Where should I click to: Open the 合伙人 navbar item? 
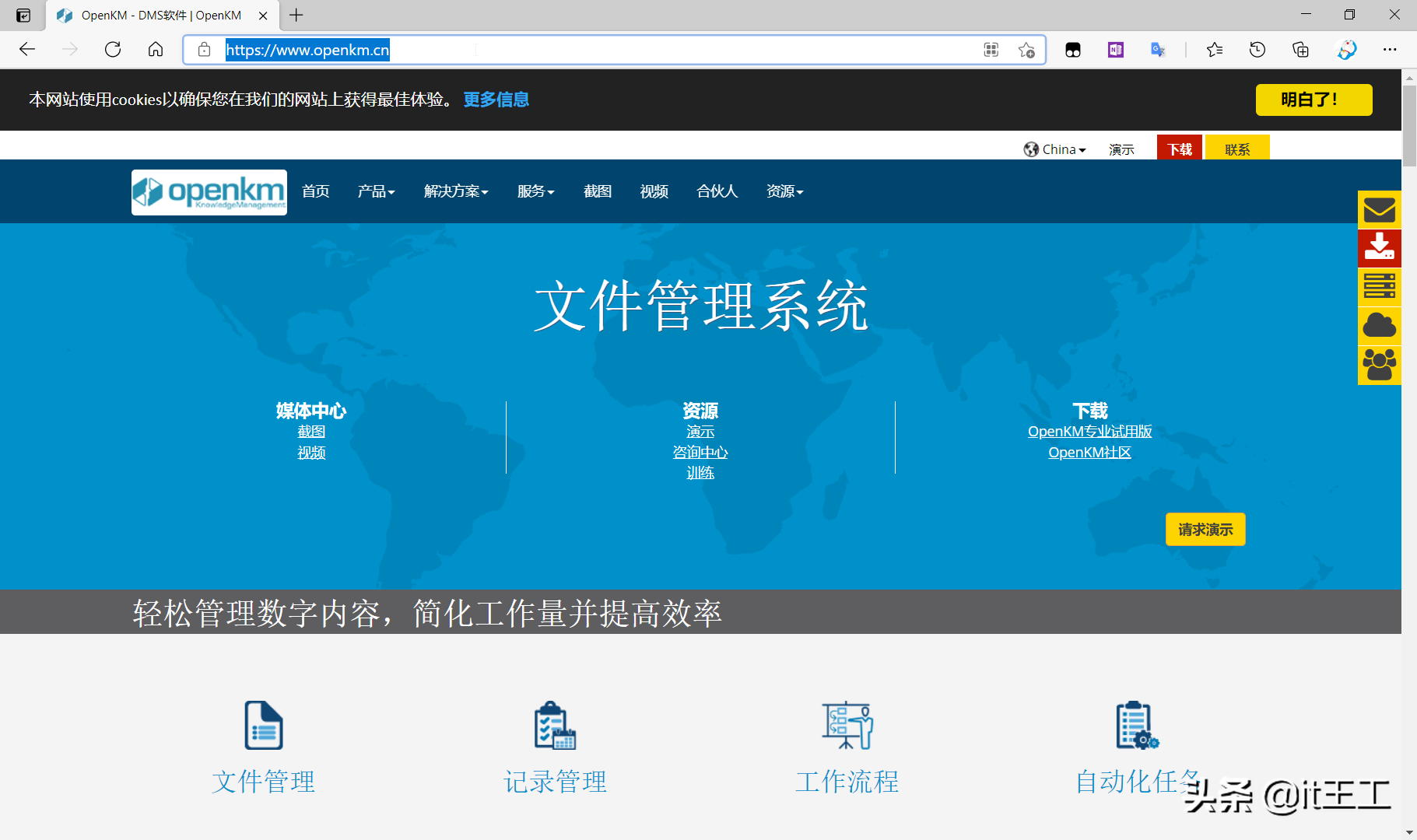coord(717,191)
